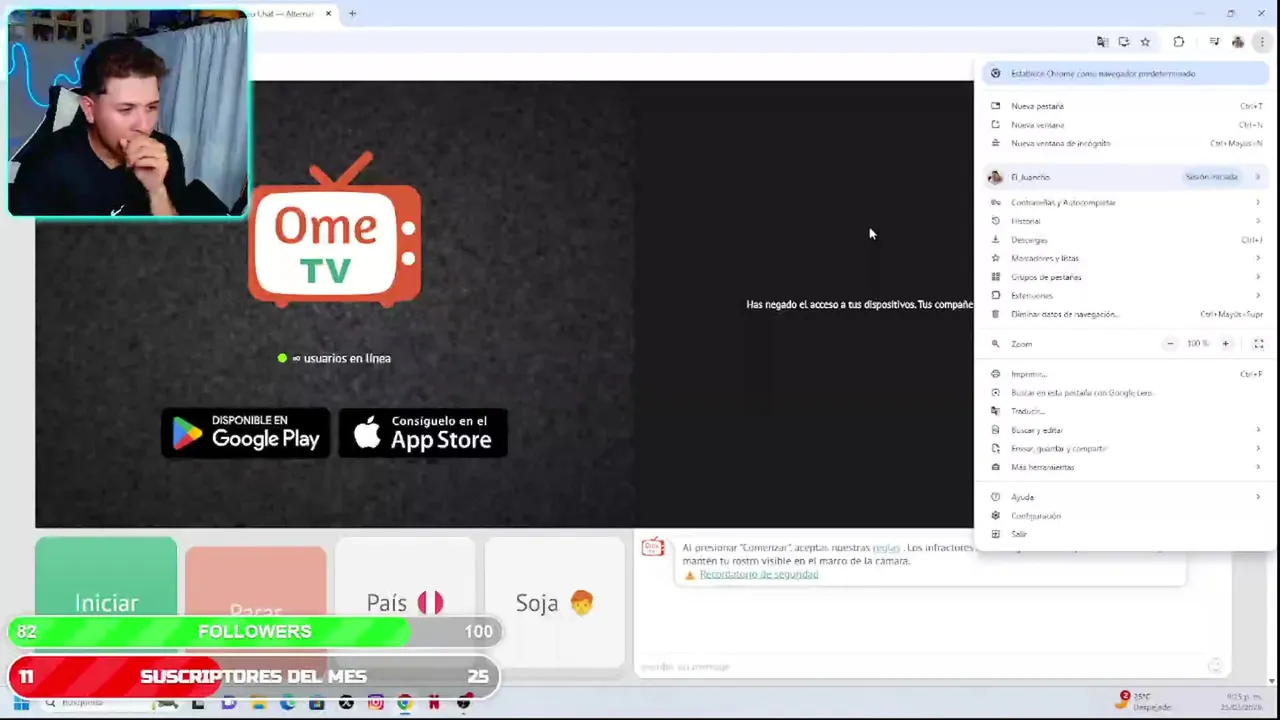Image resolution: width=1280 pixels, height=720 pixels.
Task: Click the chat message input field
Action: point(920,667)
